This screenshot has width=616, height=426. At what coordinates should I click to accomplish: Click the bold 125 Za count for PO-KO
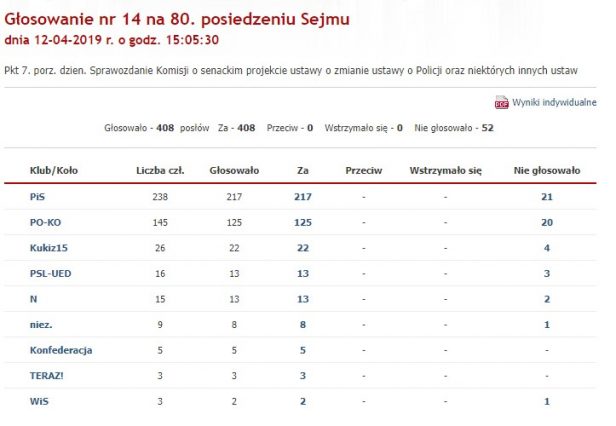[x=303, y=221]
